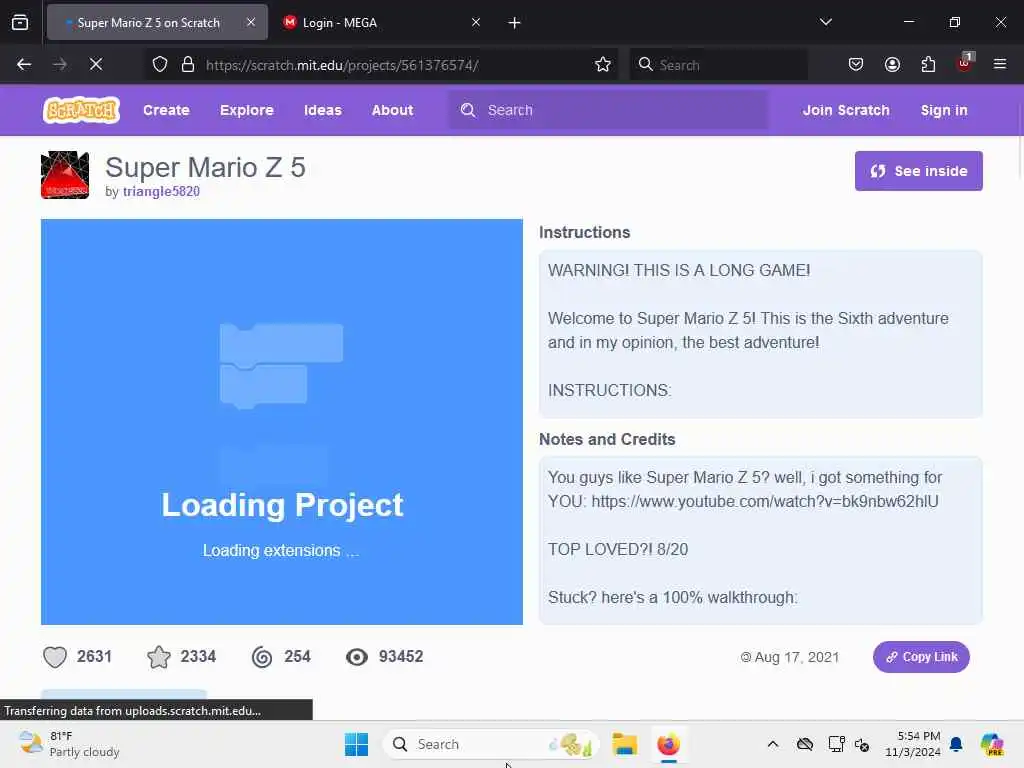
Task: Expand the list all tabs dropdown
Action: (825, 22)
